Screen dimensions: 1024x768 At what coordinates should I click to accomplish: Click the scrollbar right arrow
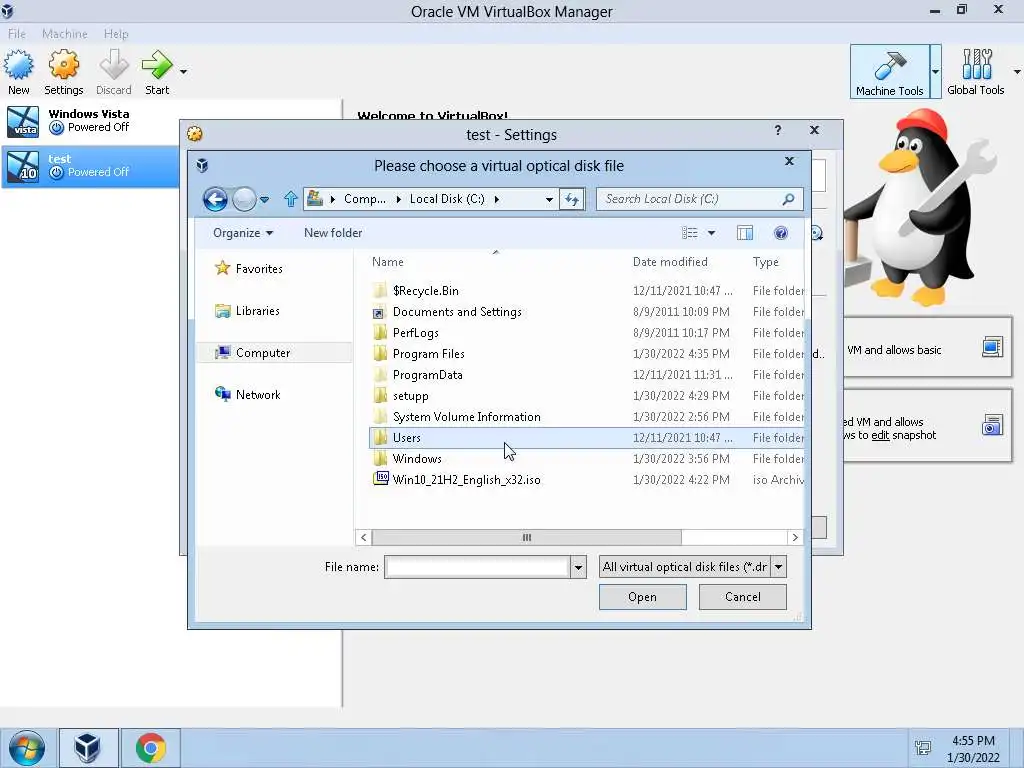pyautogui.click(x=795, y=537)
